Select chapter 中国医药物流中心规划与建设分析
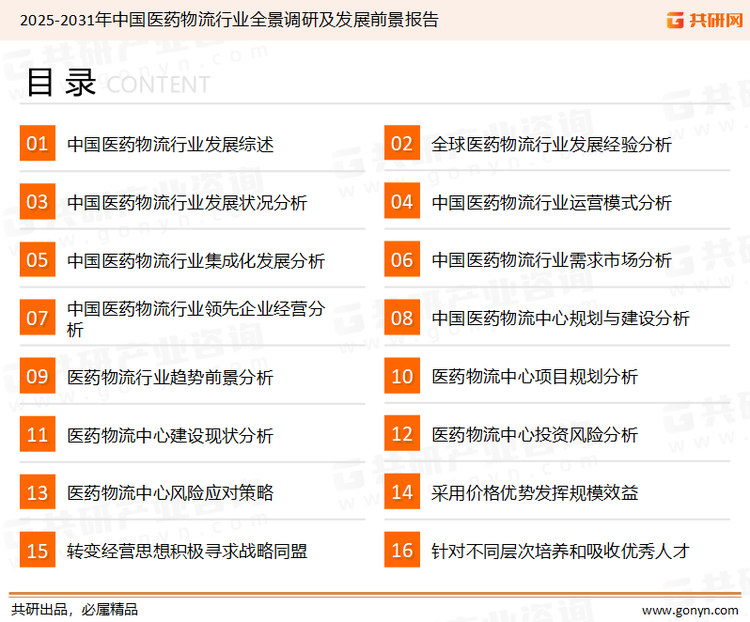Screen dimensions: 750x622 click(x=561, y=319)
